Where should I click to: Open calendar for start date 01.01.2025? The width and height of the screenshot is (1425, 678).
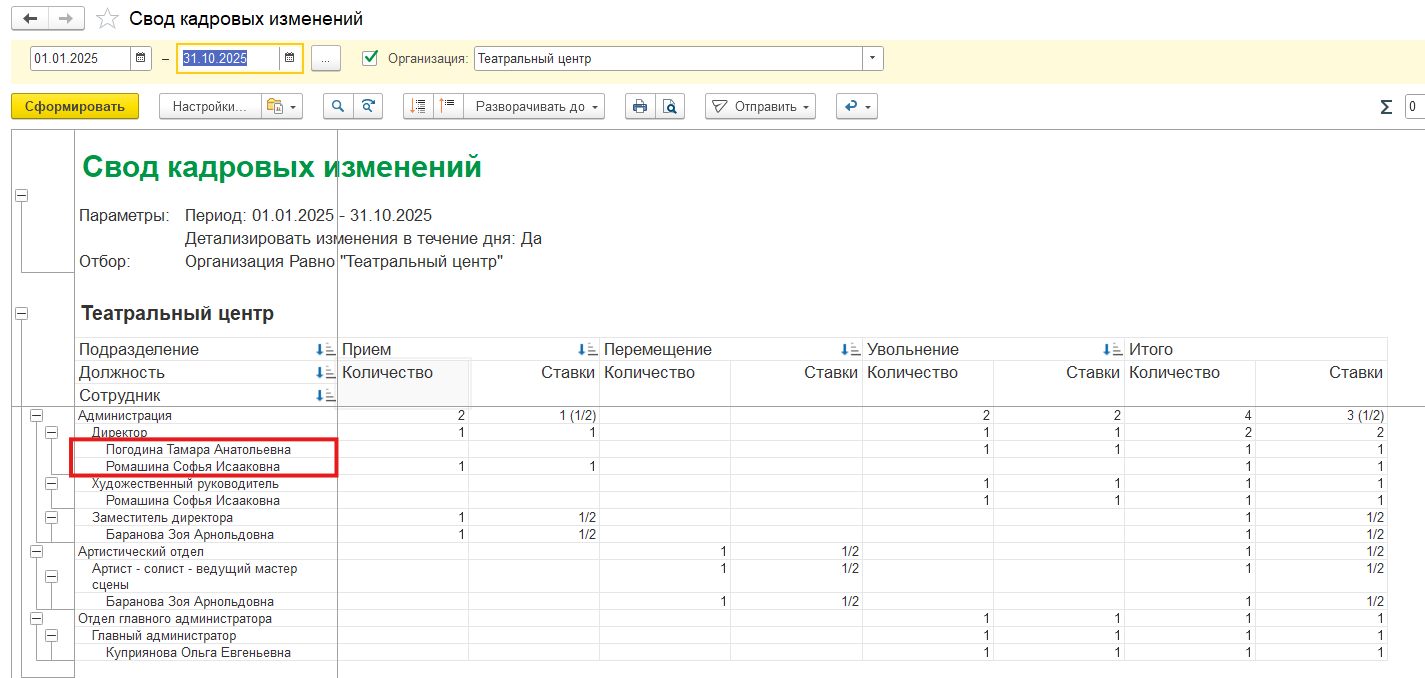pos(141,58)
